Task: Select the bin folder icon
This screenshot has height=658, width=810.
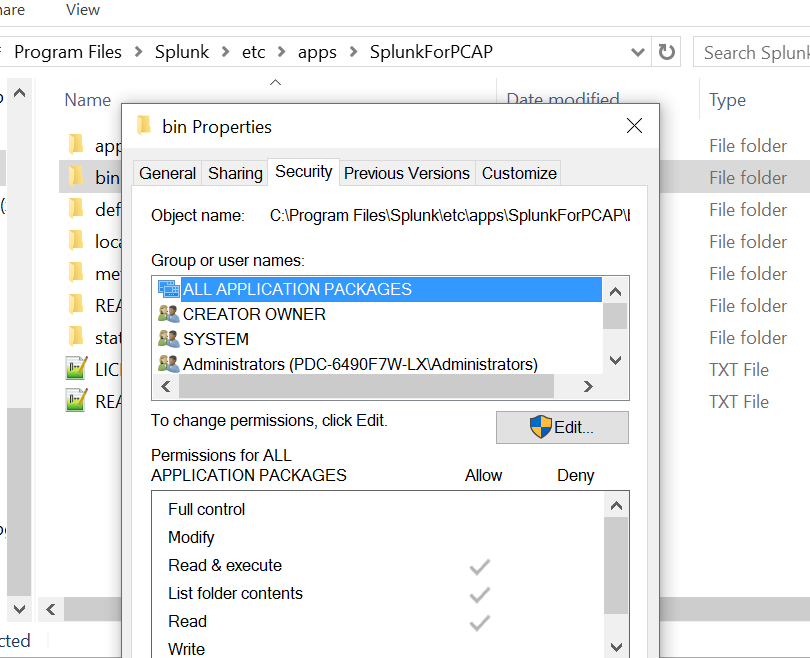Action: 77,177
